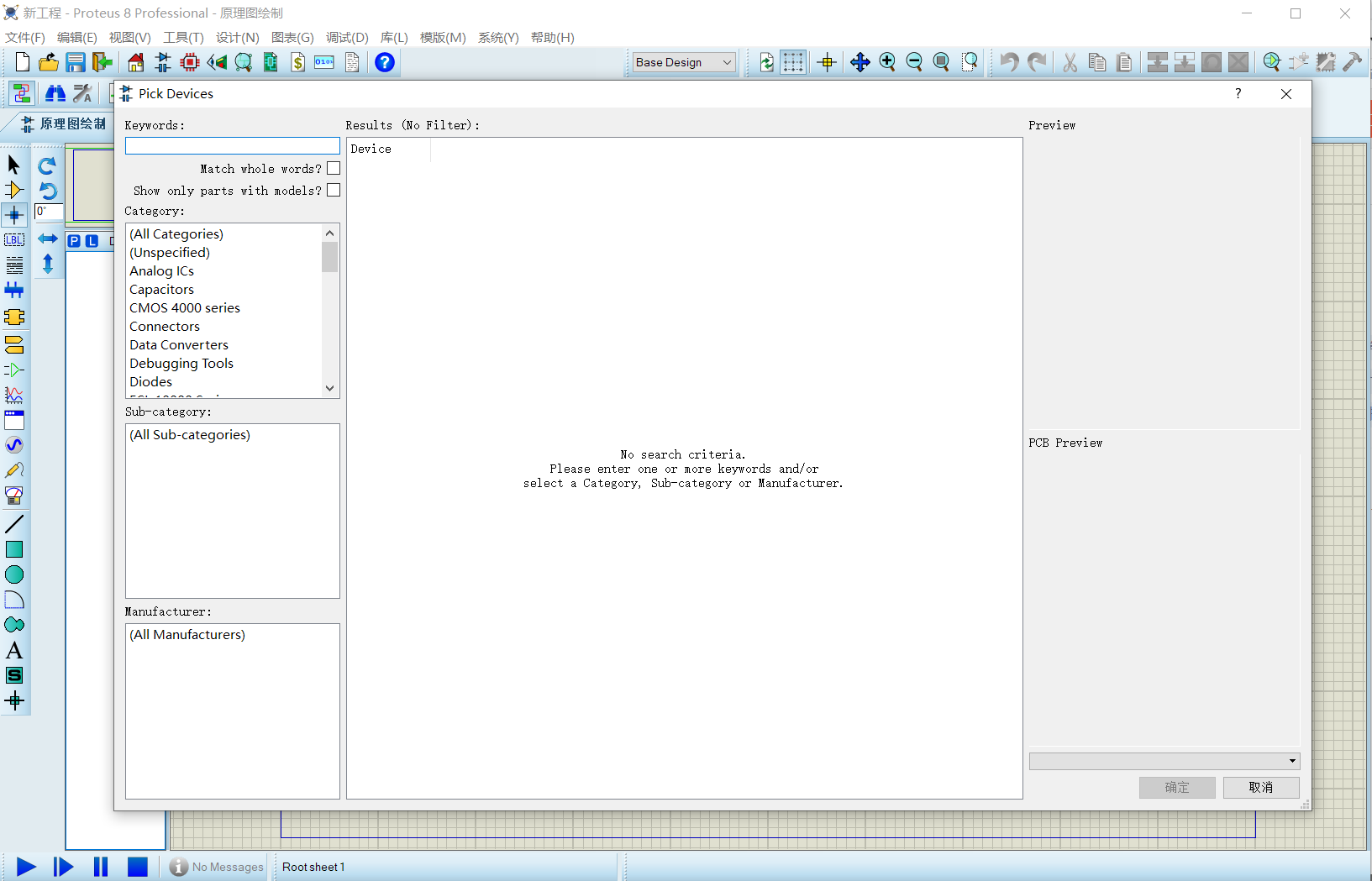Click Category list scroll up arrow
1372x881 pixels.
point(329,233)
